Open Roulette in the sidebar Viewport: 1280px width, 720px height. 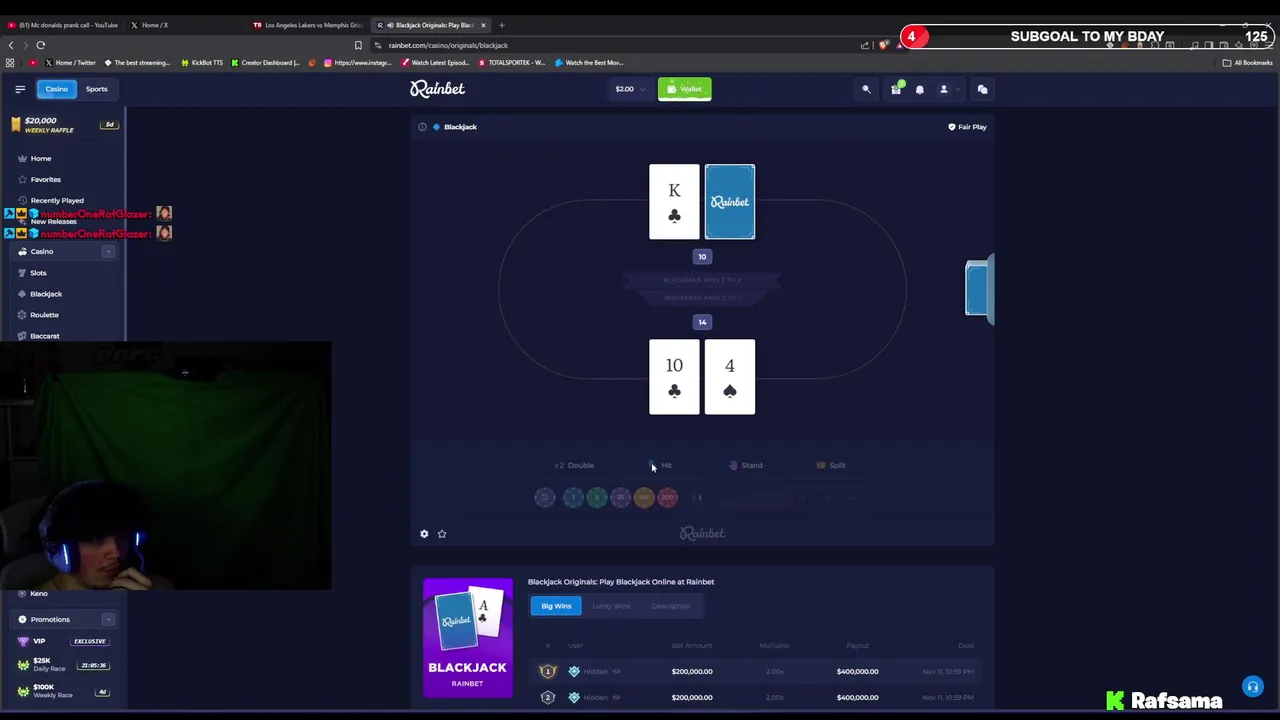pos(44,315)
